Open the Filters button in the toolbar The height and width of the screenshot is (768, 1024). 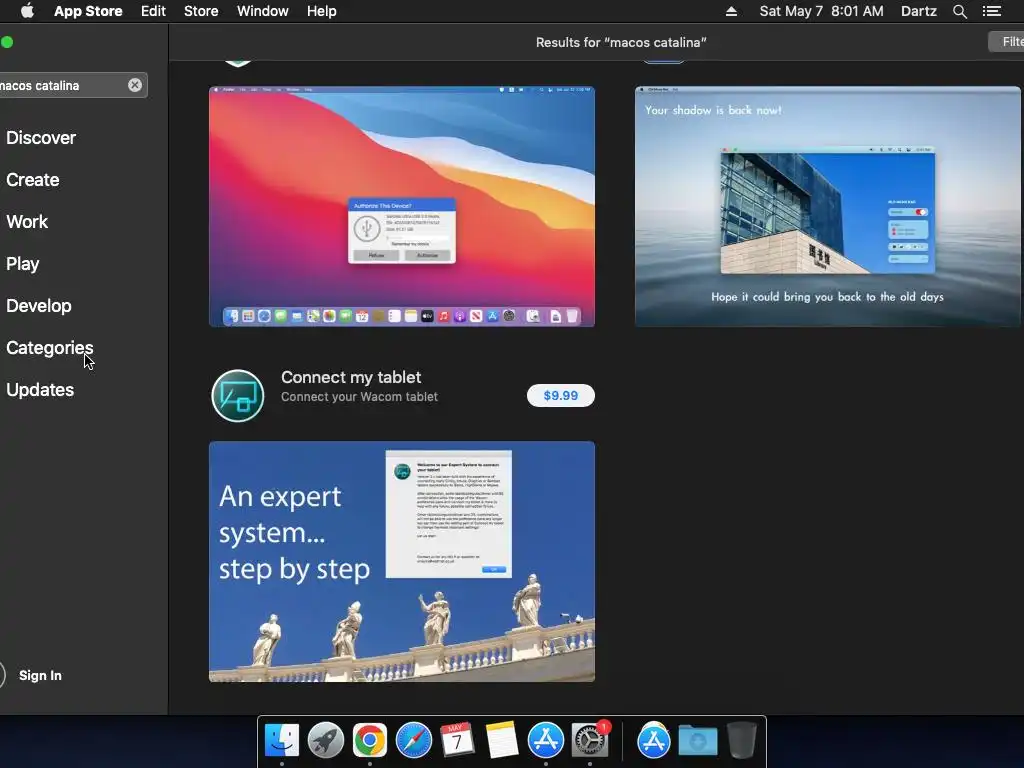pos(1006,42)
